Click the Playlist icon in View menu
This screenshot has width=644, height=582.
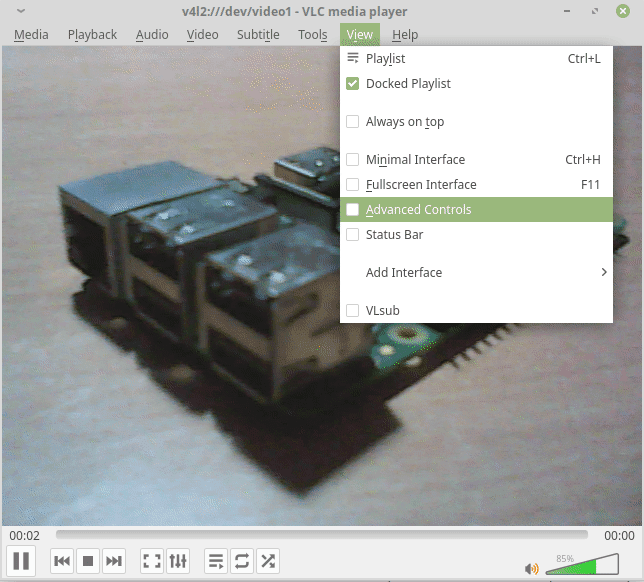click(x=352, y=58)
